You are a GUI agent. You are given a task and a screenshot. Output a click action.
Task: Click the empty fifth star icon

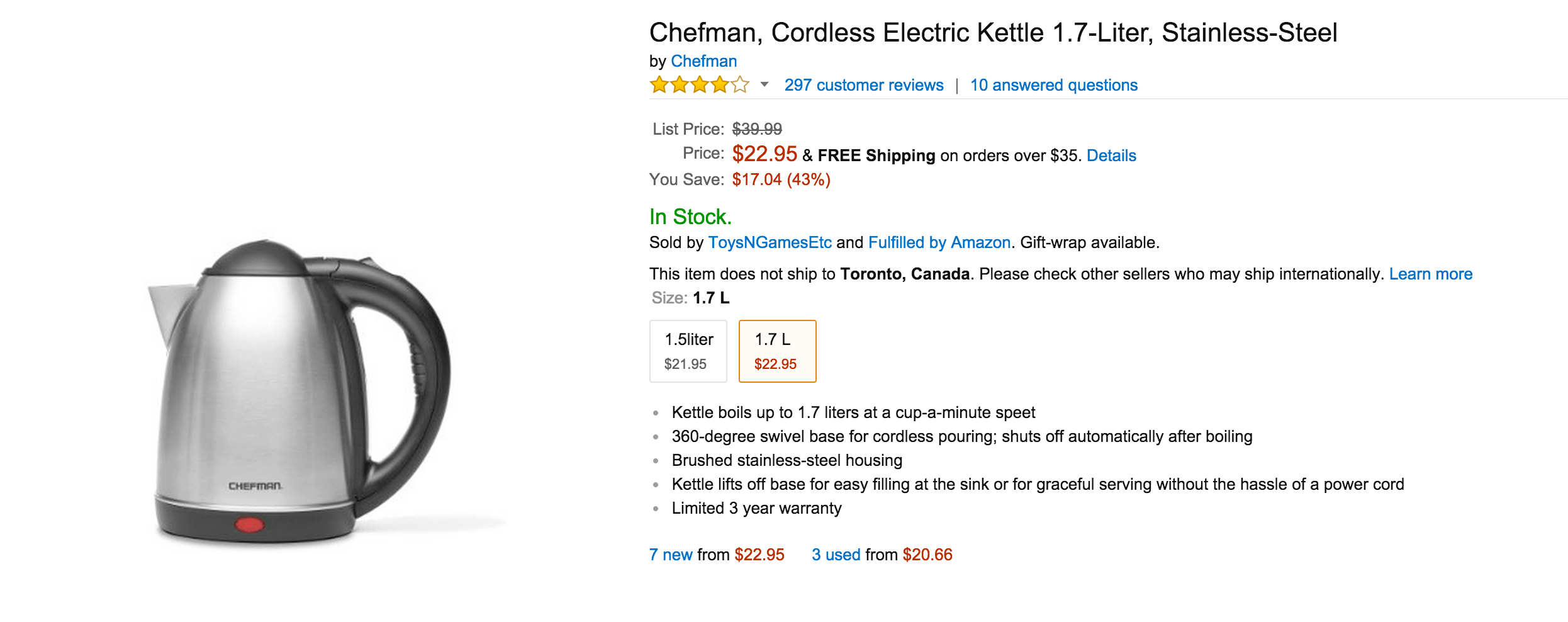click(739, 84)
